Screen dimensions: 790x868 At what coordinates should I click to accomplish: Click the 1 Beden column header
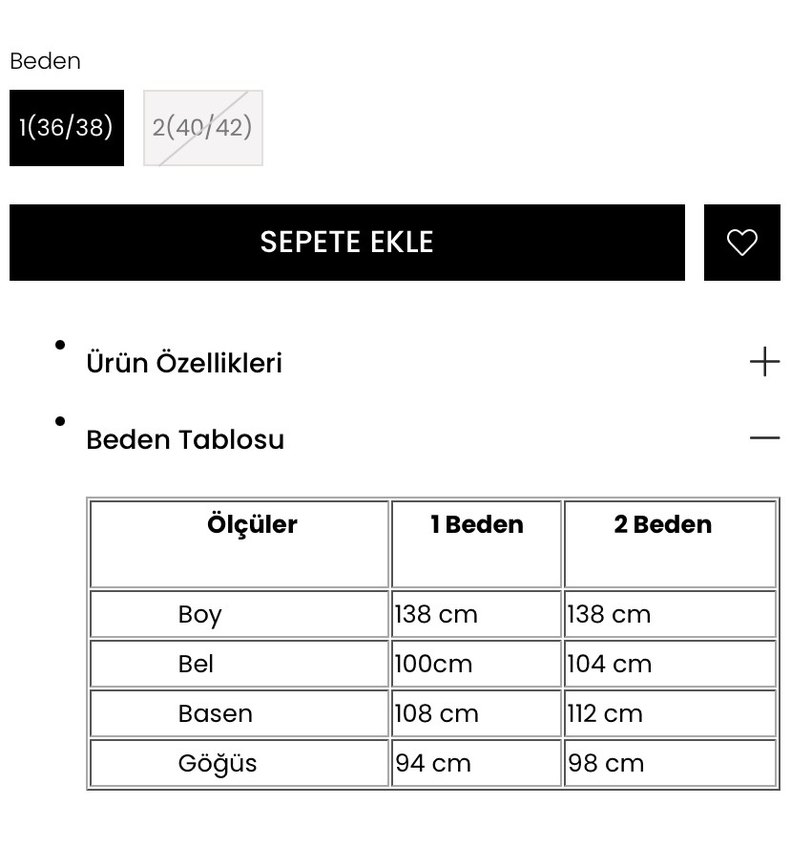(477, 524)
